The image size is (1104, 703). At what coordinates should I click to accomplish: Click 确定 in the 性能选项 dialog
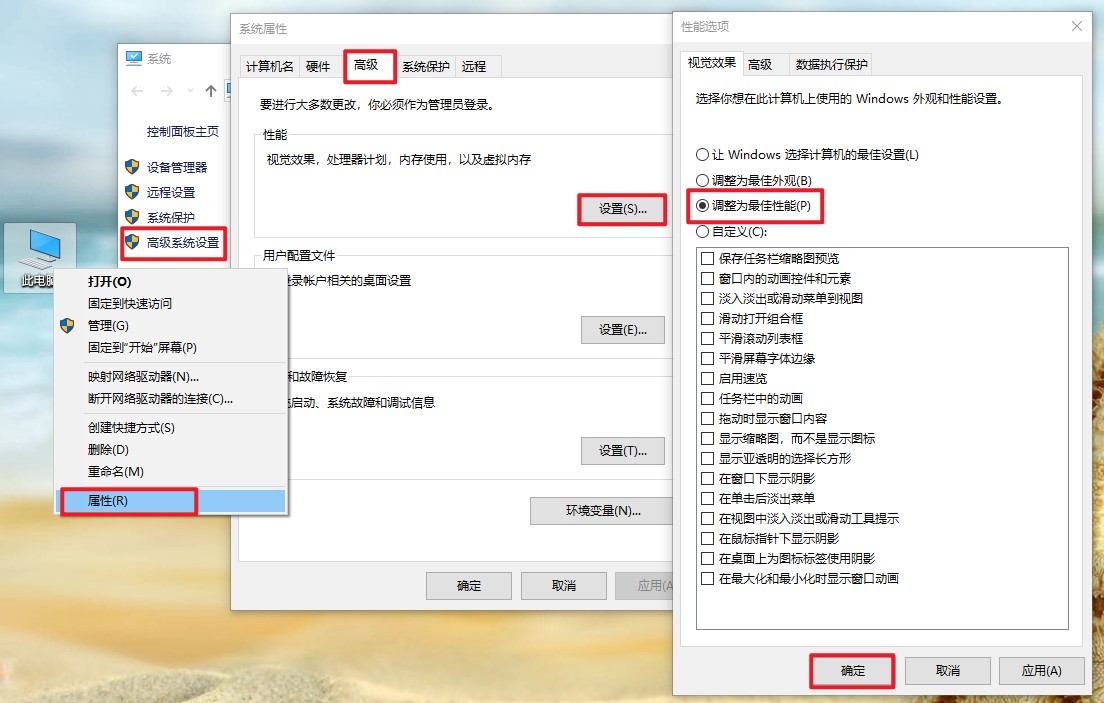click(851, 671)
